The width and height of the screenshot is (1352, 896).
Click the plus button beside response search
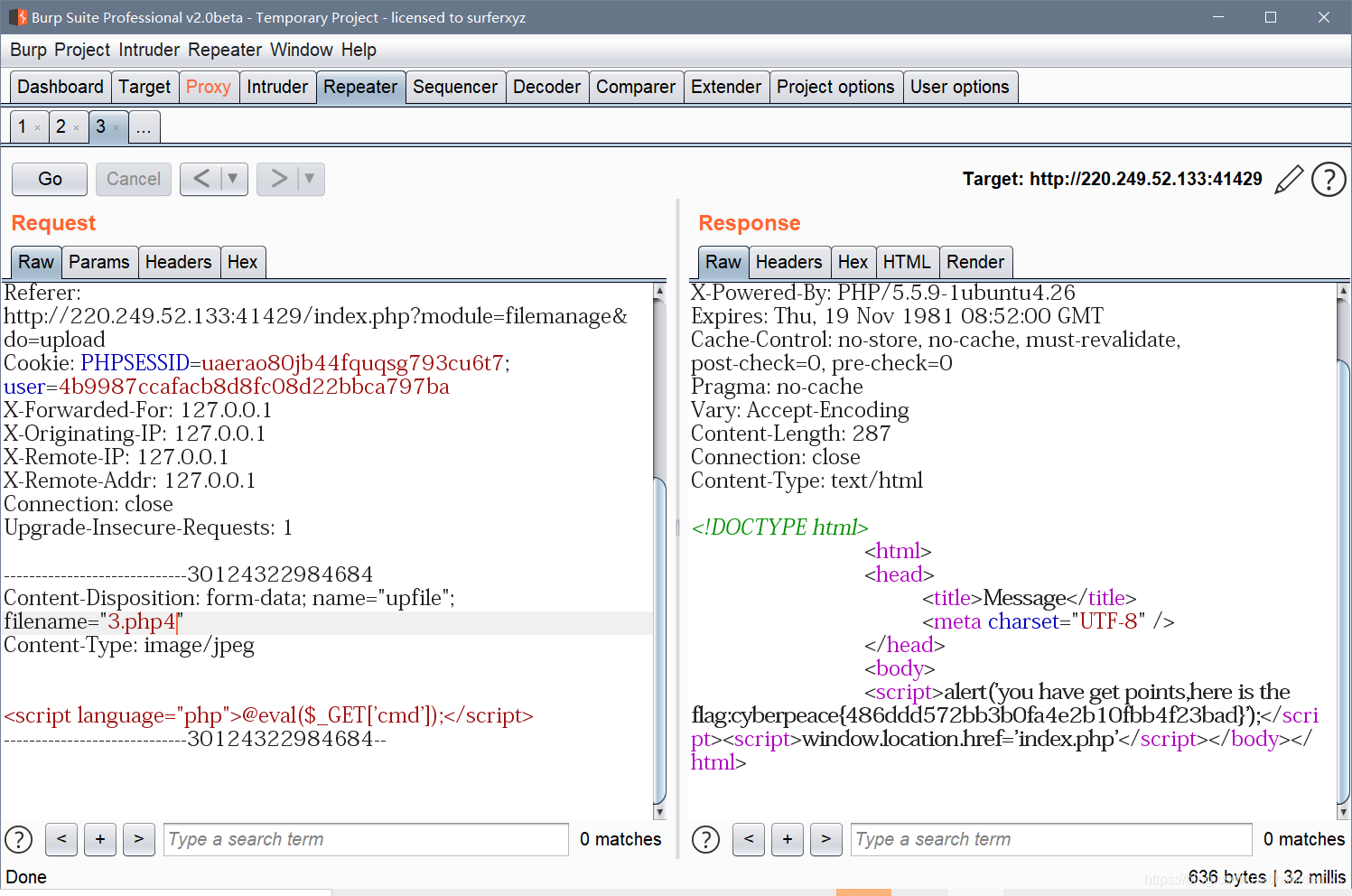click(788, 839)
